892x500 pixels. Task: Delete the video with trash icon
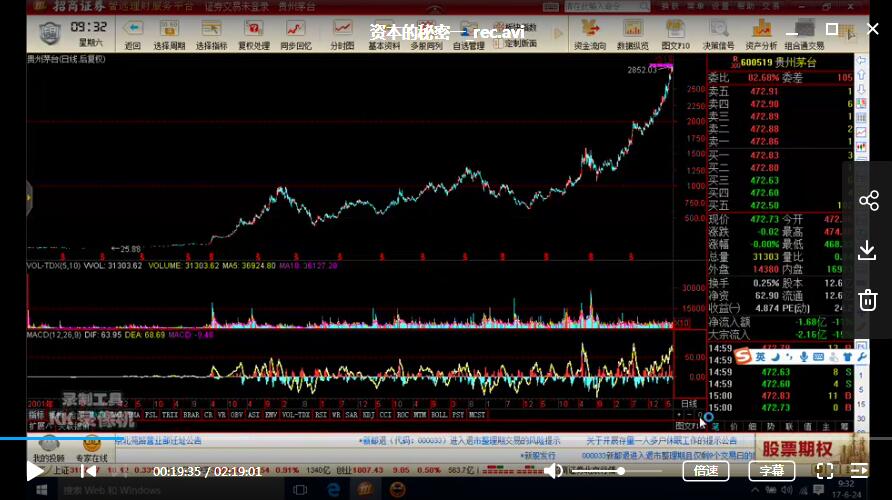(868, 300)
